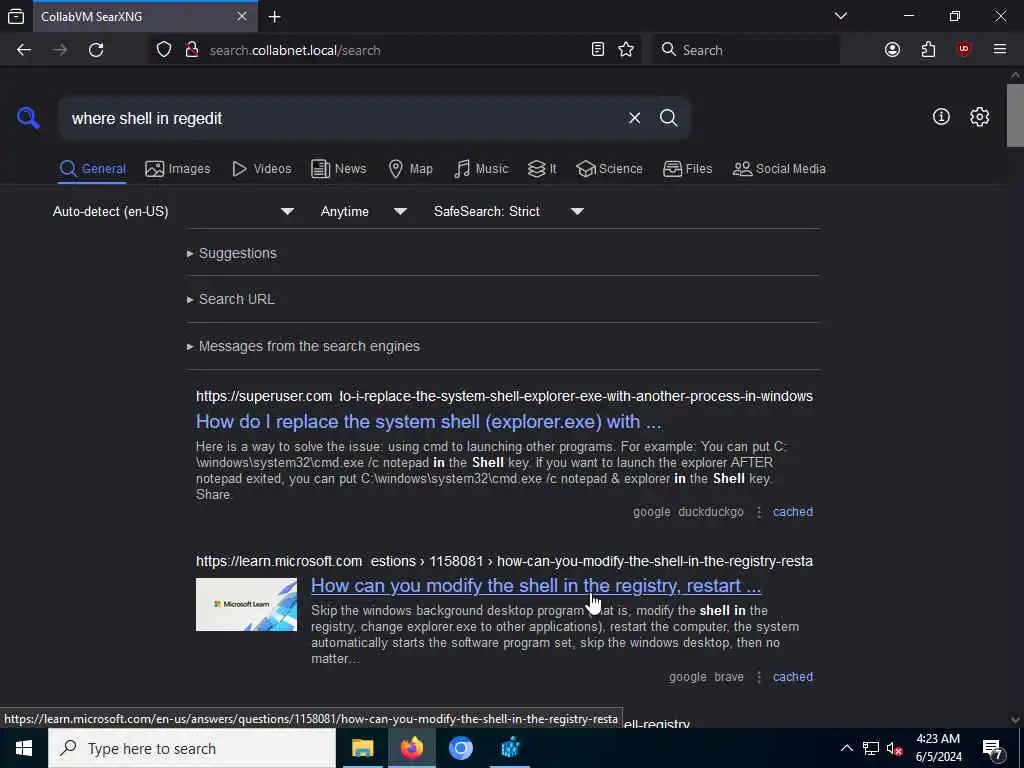Reload the current page

96,50
